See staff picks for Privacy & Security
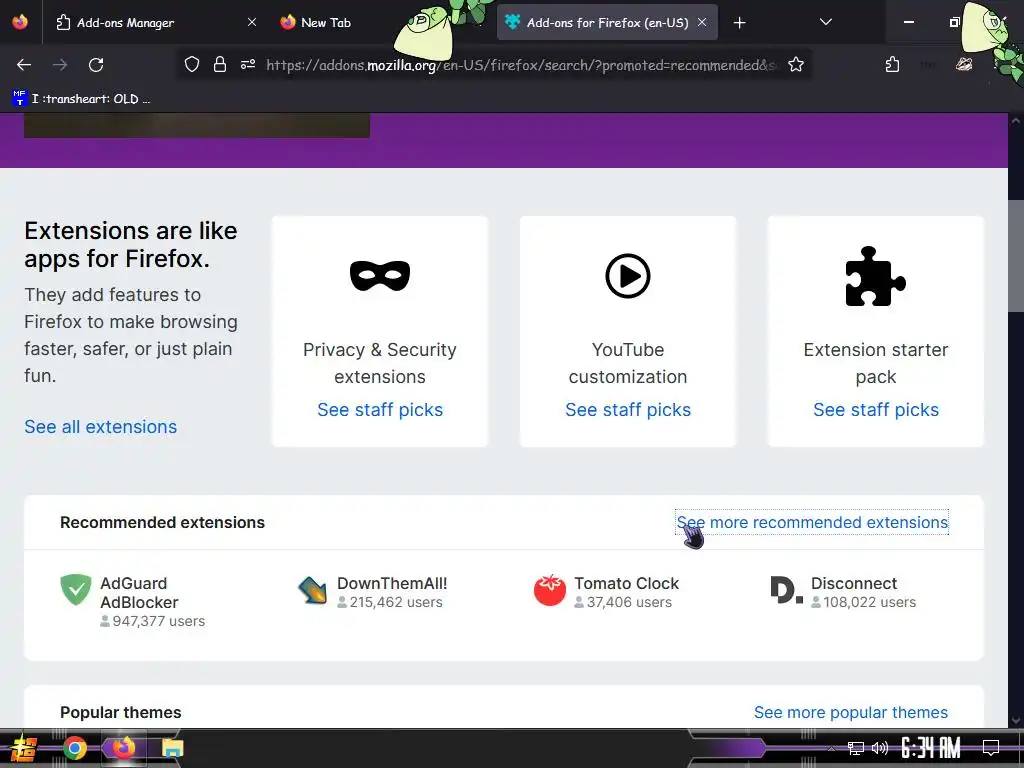 (380, 409)
